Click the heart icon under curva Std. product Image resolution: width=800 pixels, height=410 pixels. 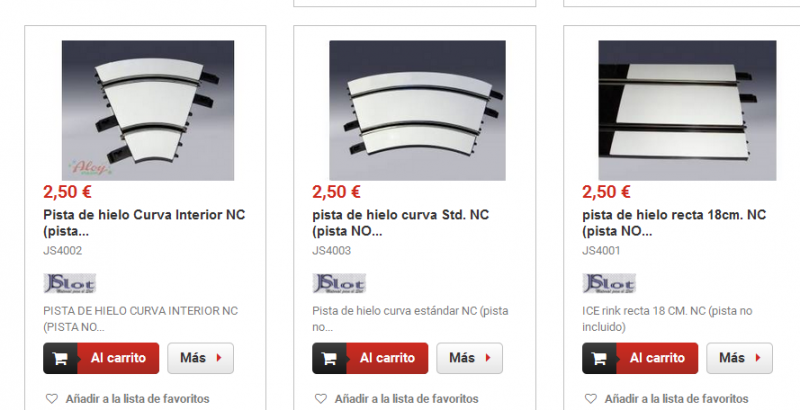pyautogui.click(x=321, y=399)
